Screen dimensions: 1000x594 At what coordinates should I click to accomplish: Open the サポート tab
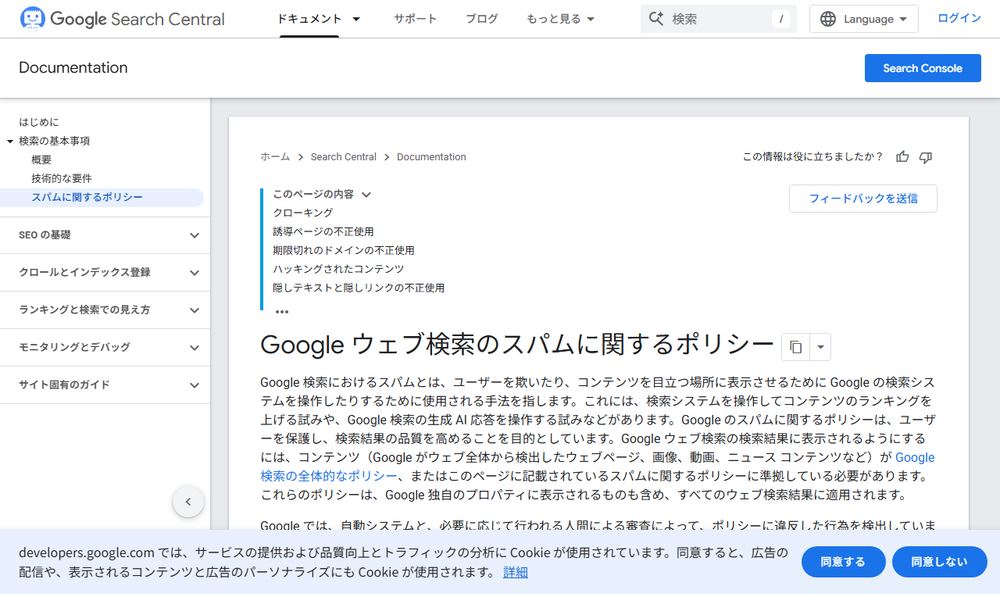[415, 19]
